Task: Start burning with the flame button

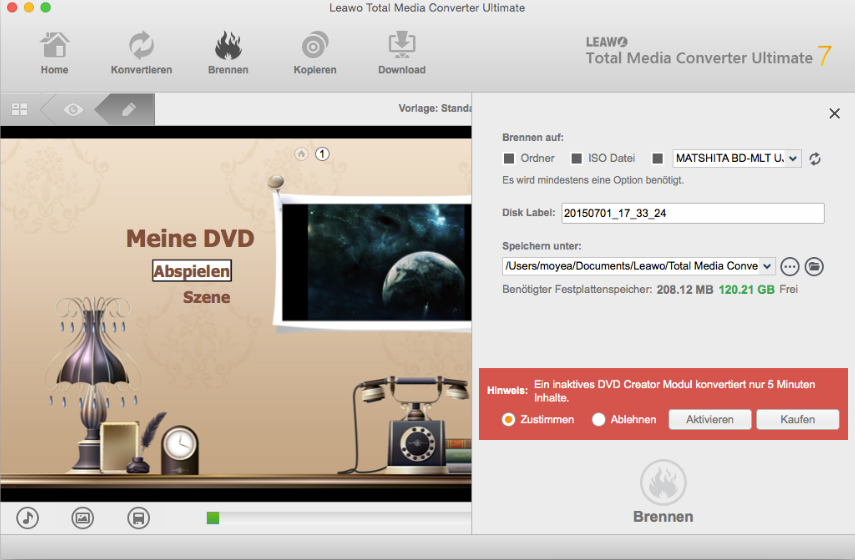Action: point(663,482)
